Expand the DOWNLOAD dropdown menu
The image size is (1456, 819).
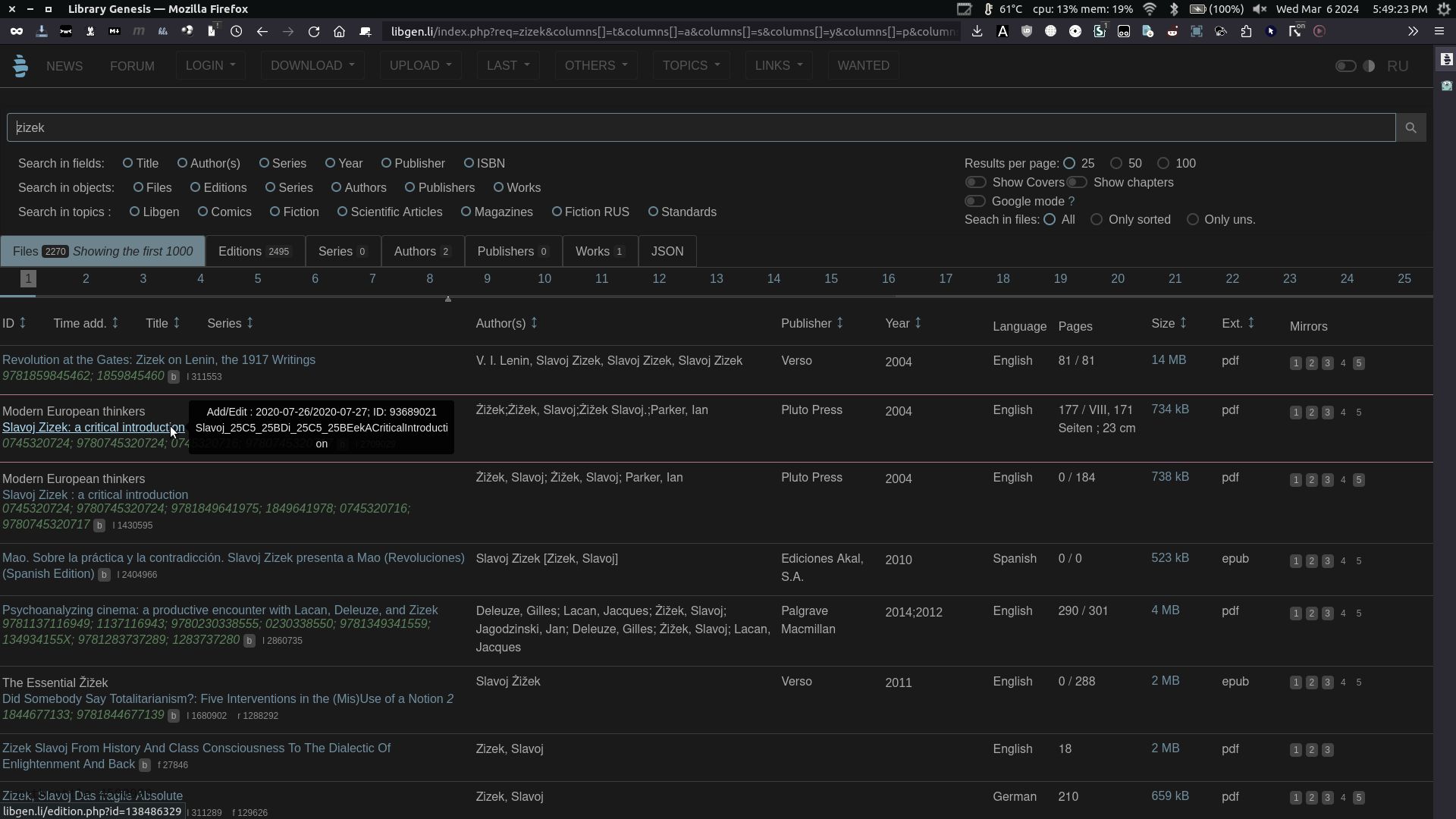(x=312, y=66)
